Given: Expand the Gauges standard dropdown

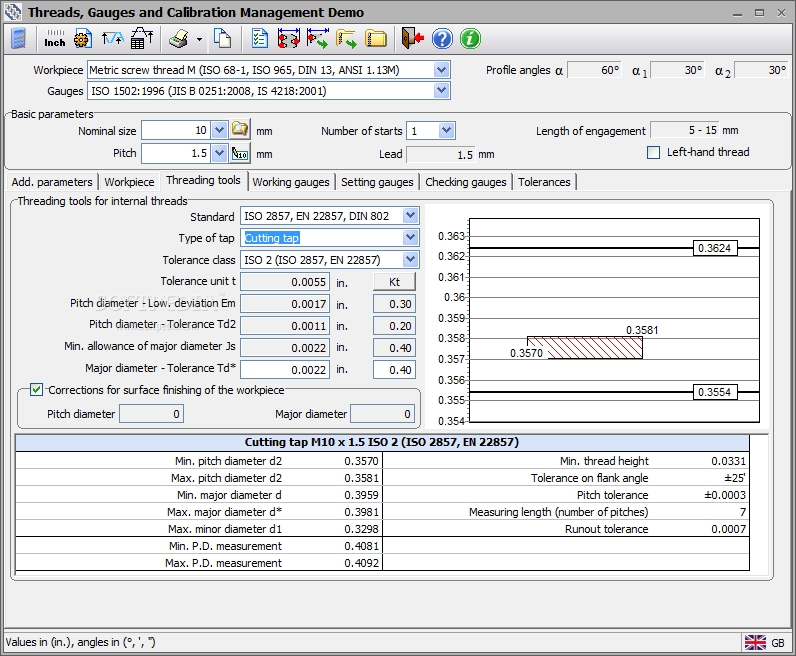Looking at the screenshot, I should (442, 91).
